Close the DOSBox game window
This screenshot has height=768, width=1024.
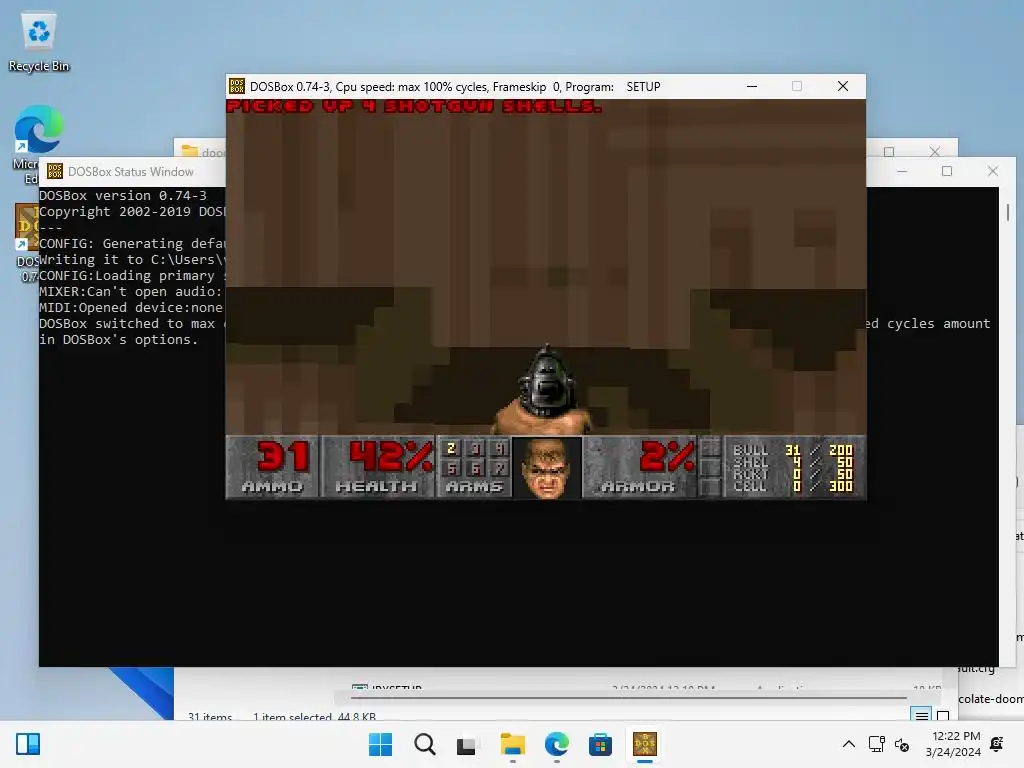click(x=843, y=86)
